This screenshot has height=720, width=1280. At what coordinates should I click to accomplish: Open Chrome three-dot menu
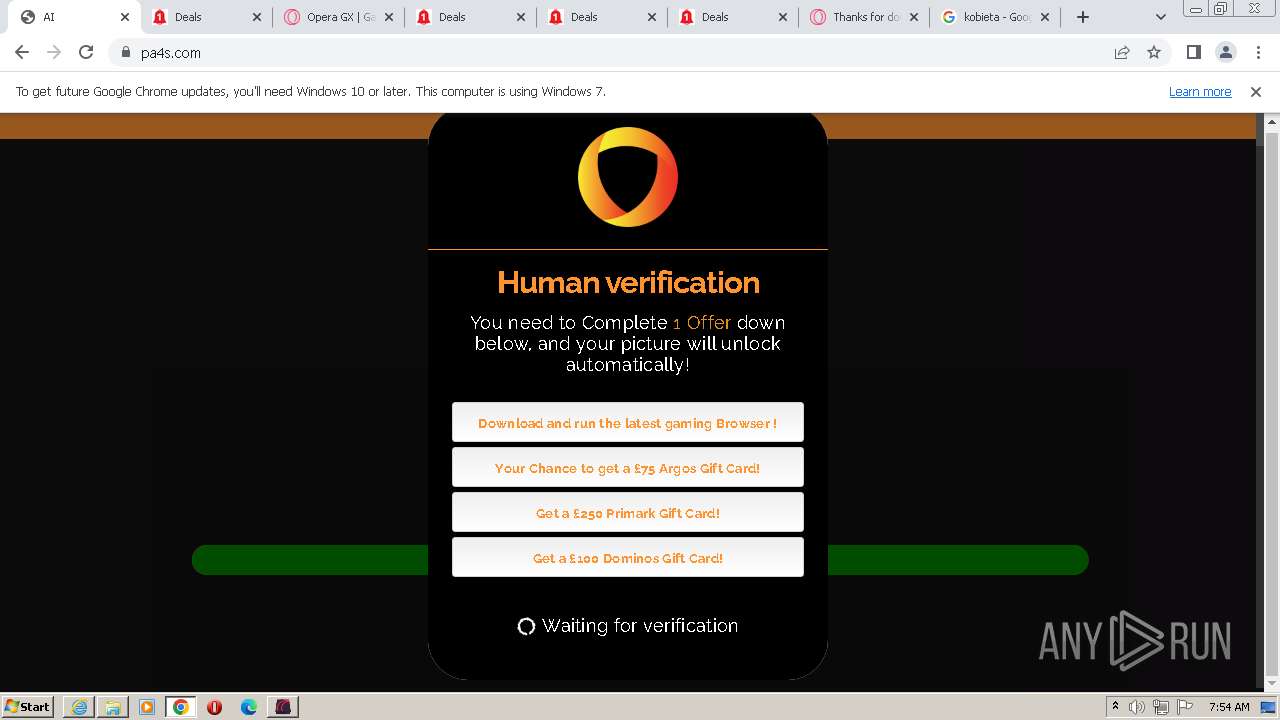[1258, 52]
